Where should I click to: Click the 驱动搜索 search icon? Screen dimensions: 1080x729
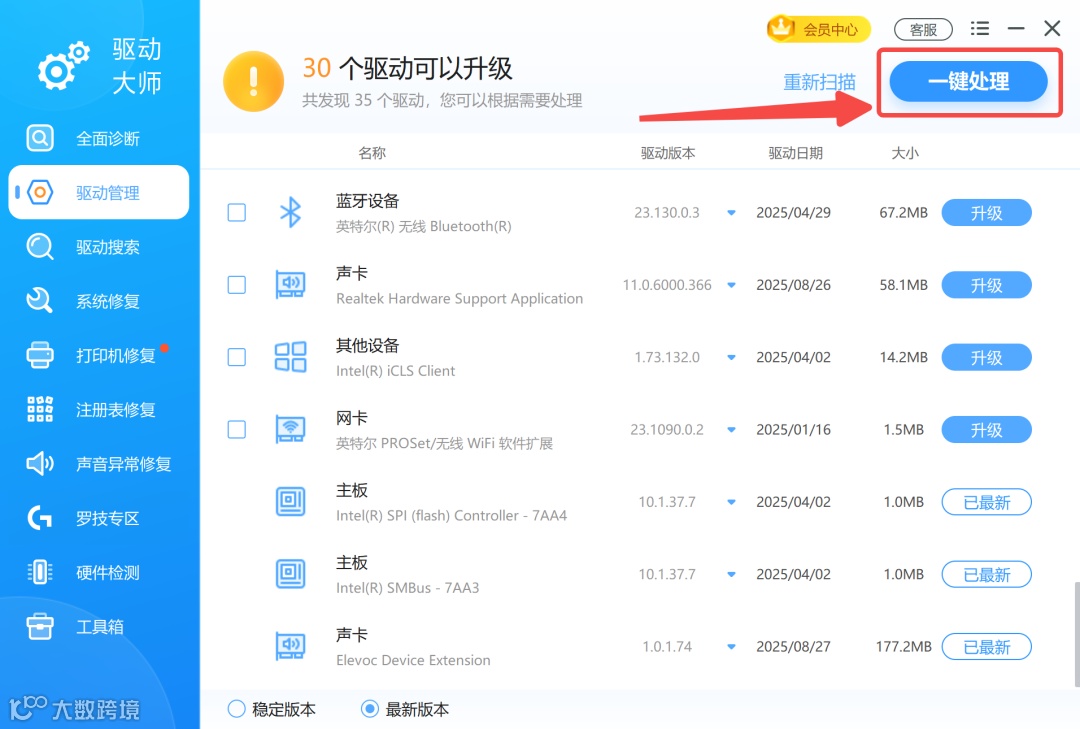(40, 247)
